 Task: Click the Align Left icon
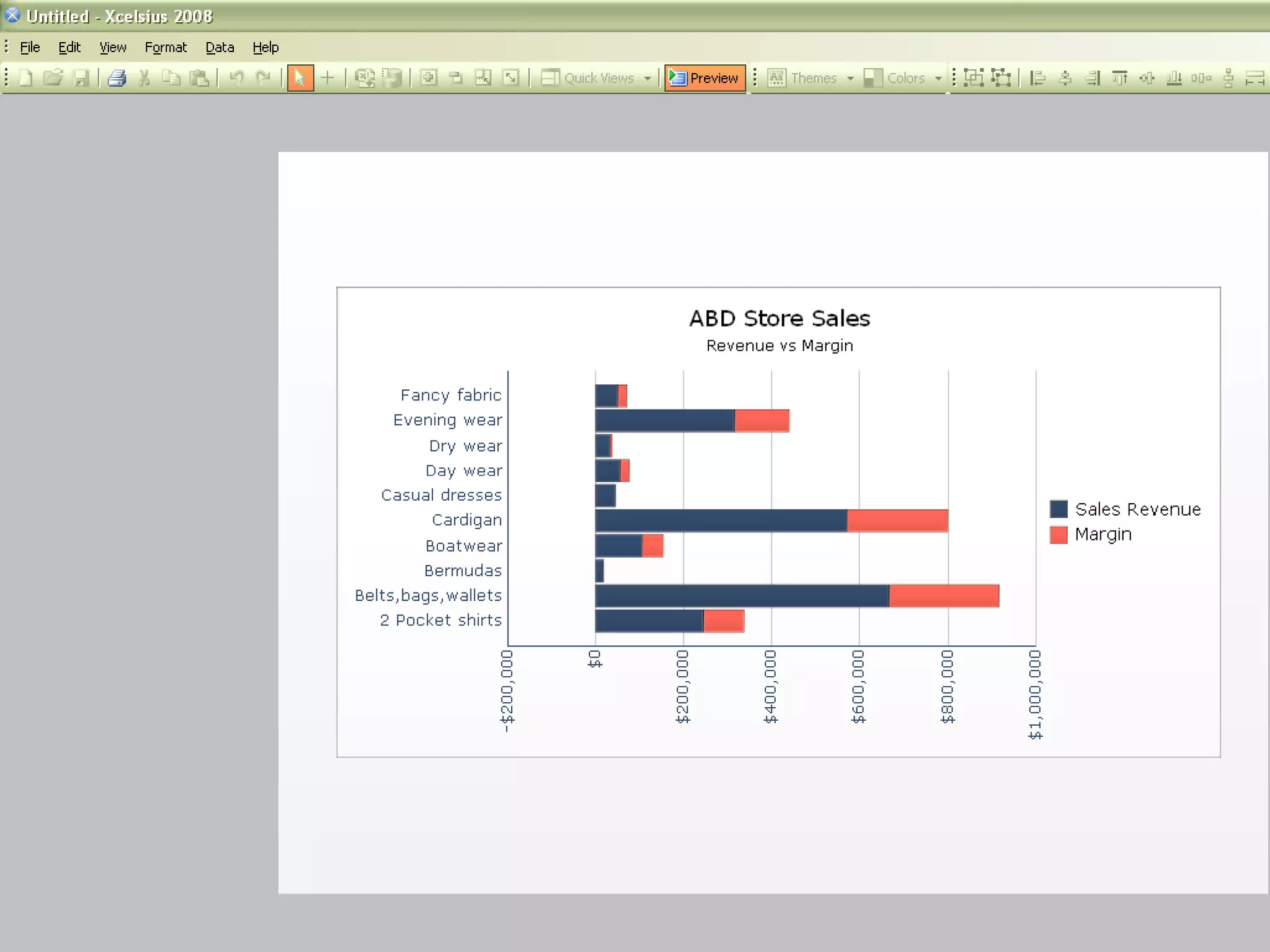coord(1037,78)
